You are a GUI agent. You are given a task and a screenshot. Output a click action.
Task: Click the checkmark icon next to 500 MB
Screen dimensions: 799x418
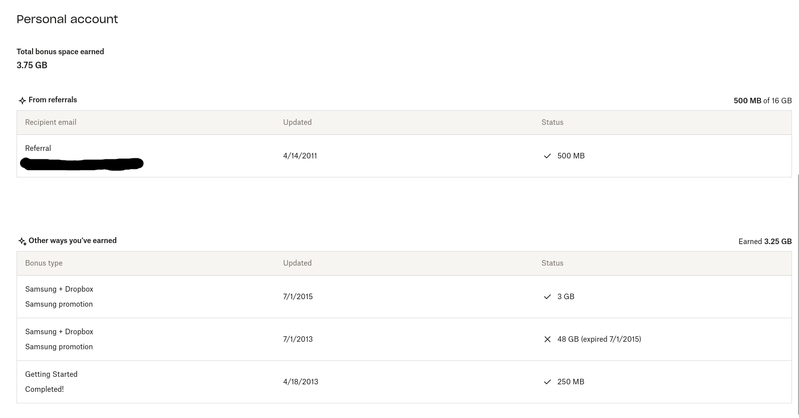coord(547,156)
